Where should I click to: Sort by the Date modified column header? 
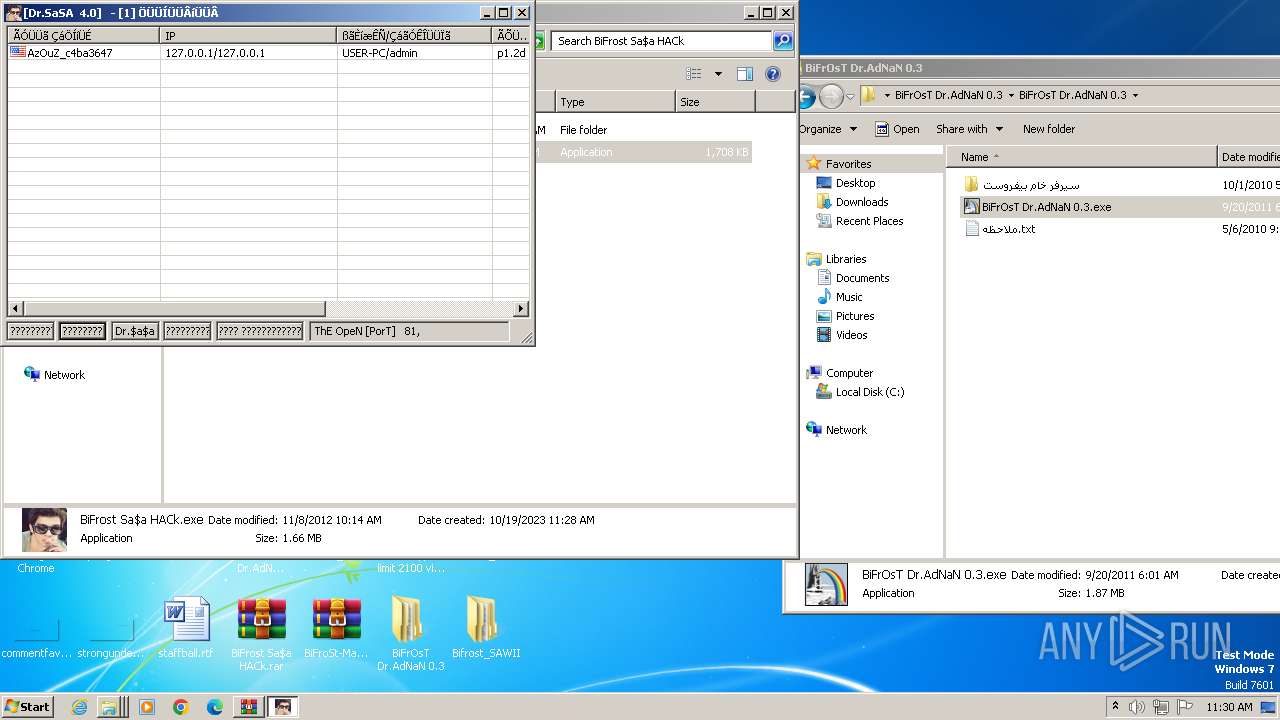point(1249,157)
